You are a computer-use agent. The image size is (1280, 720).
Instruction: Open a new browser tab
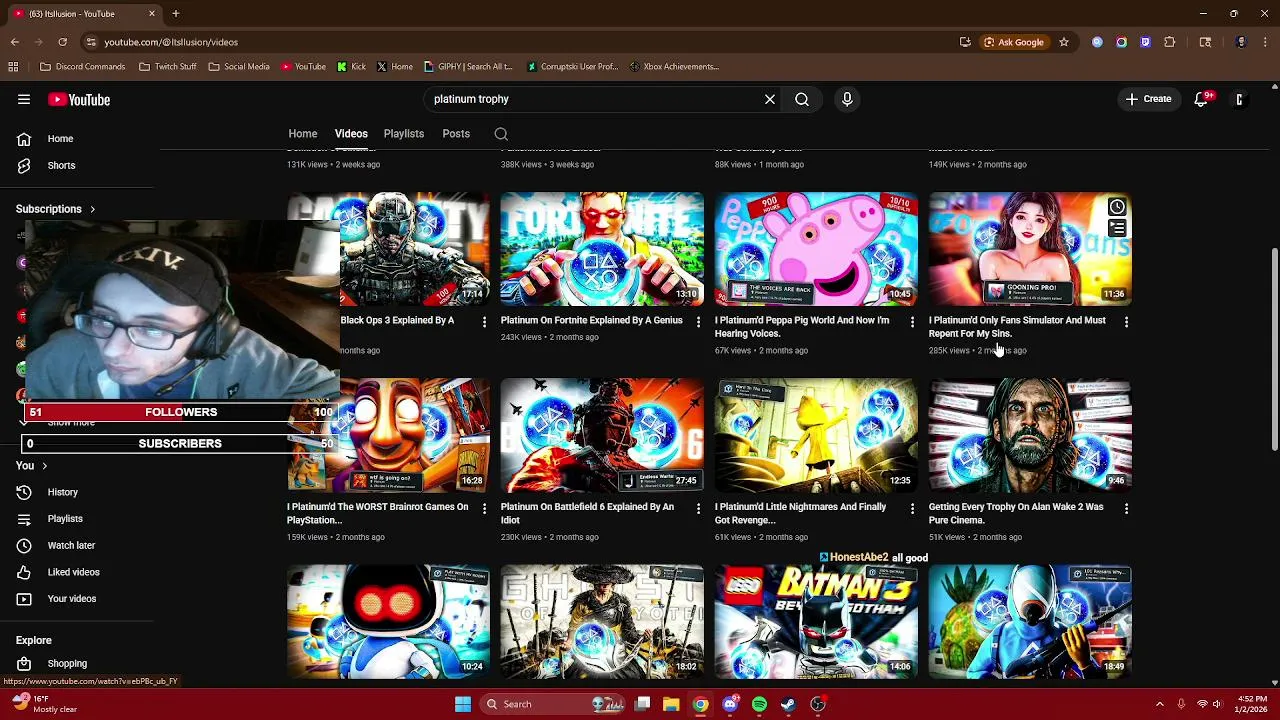[175, 14]
